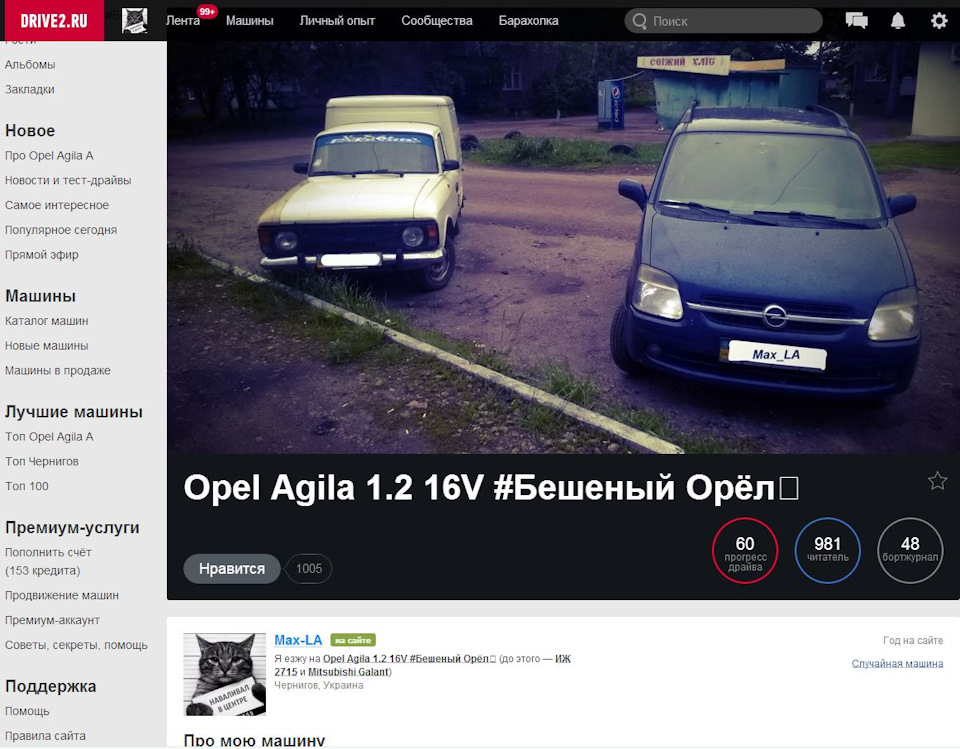960x749 pixels.
Task: Click the Лучшие машины sidebar heading
Action: 73,412
